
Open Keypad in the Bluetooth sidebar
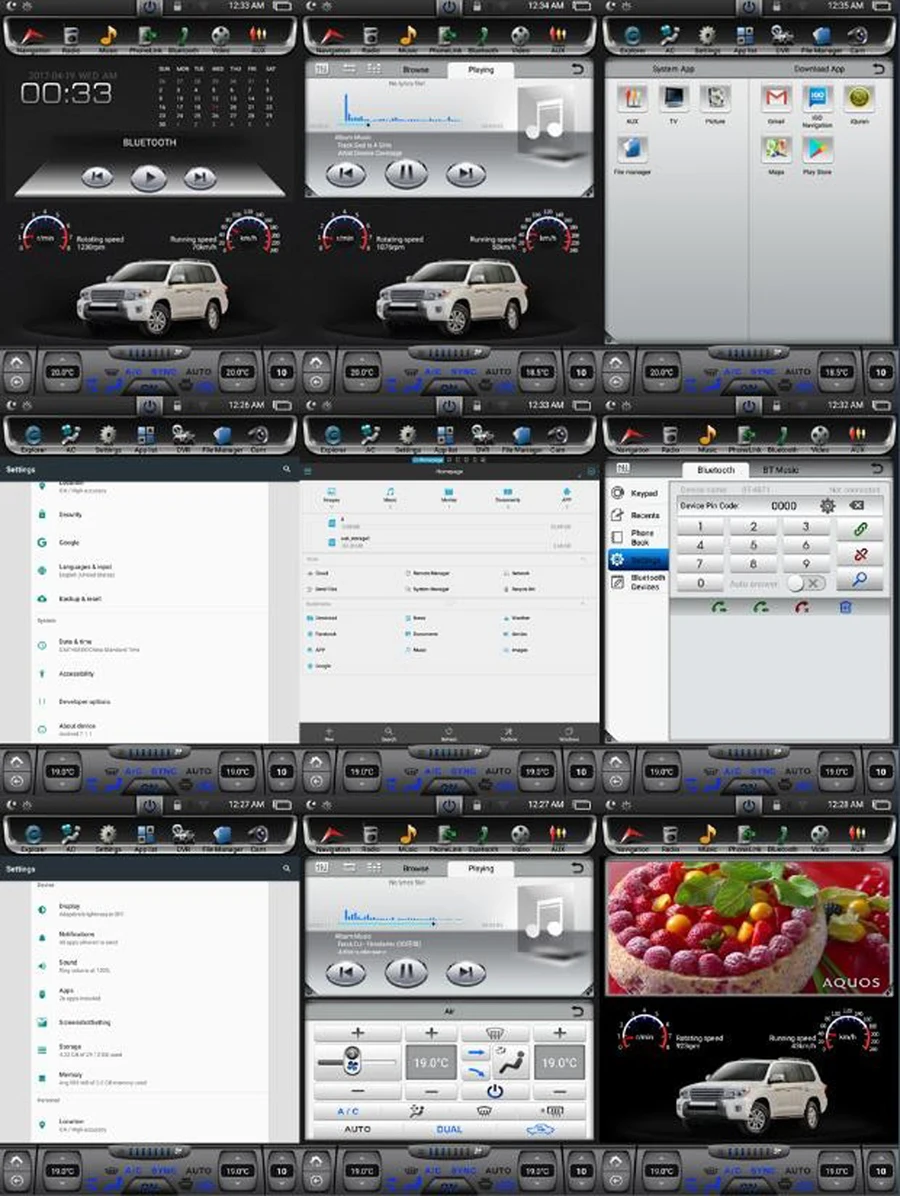click(637, 494)
